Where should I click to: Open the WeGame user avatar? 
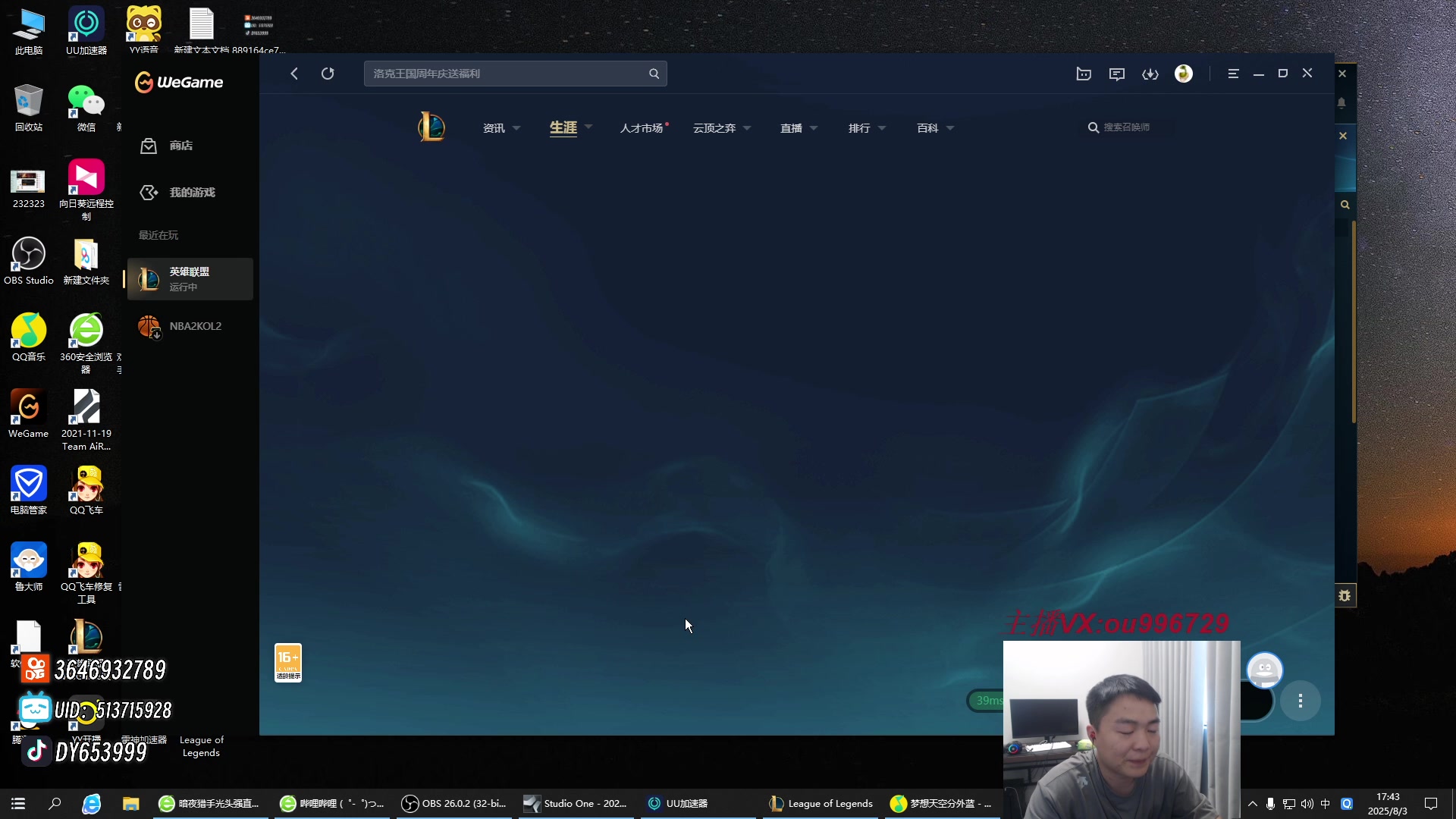tap(1184, 74)
